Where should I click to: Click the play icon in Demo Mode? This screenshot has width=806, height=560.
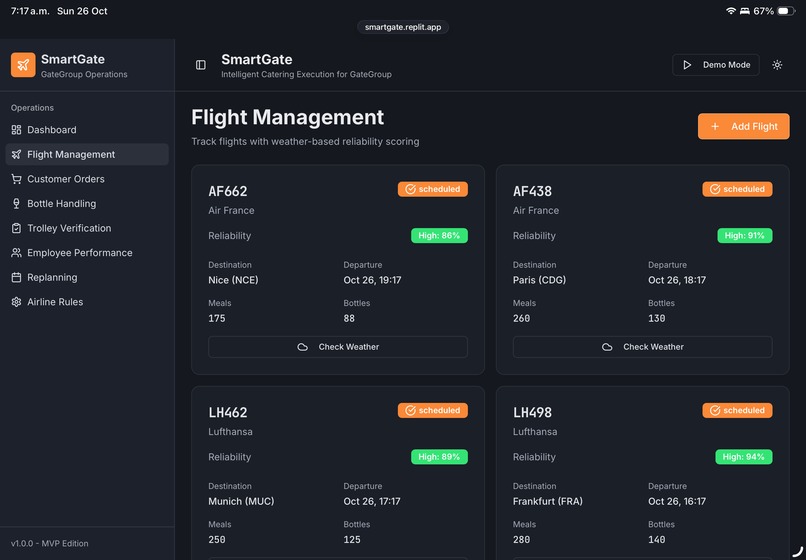pos(687,65)
